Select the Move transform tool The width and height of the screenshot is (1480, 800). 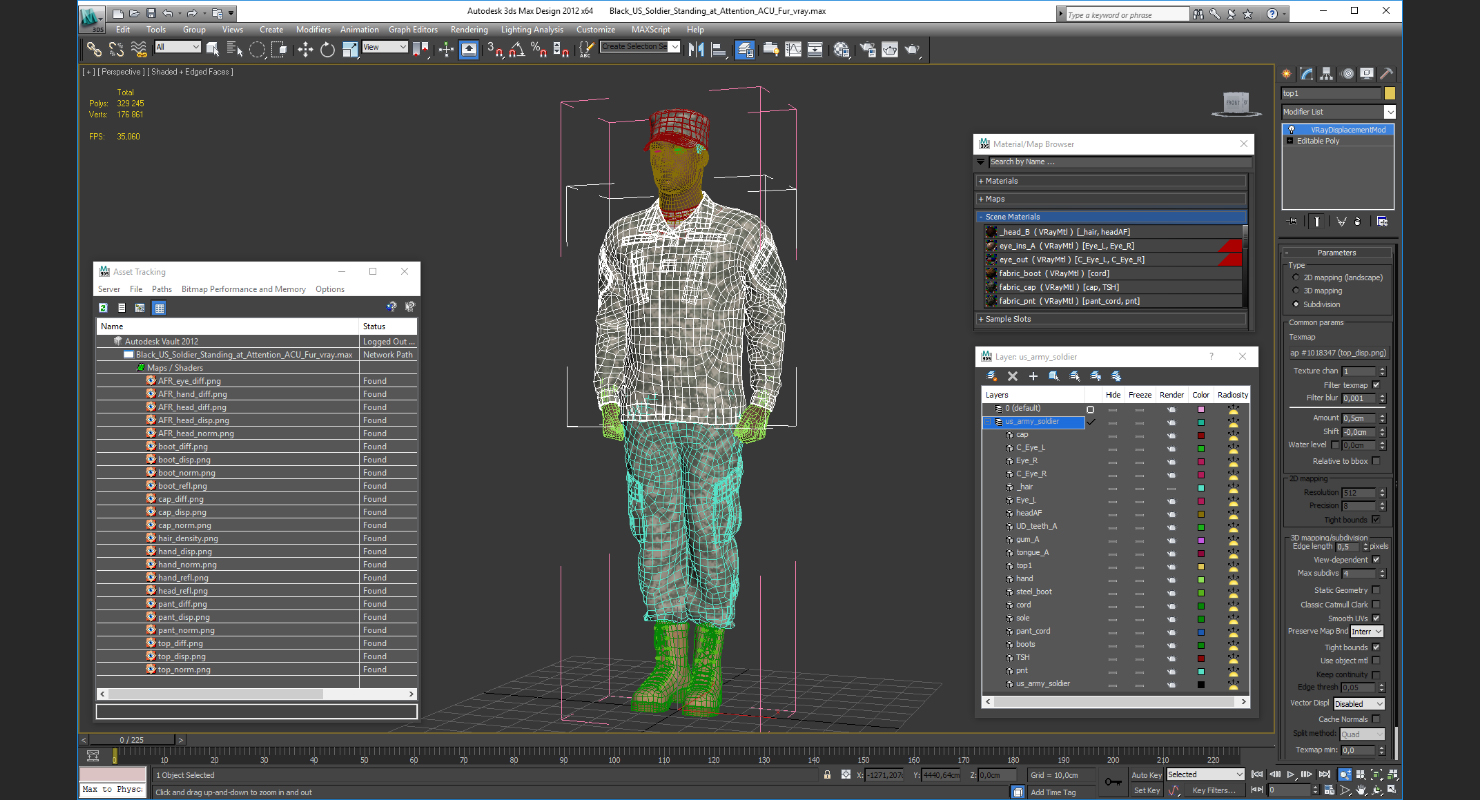click(x=305, y=49)
